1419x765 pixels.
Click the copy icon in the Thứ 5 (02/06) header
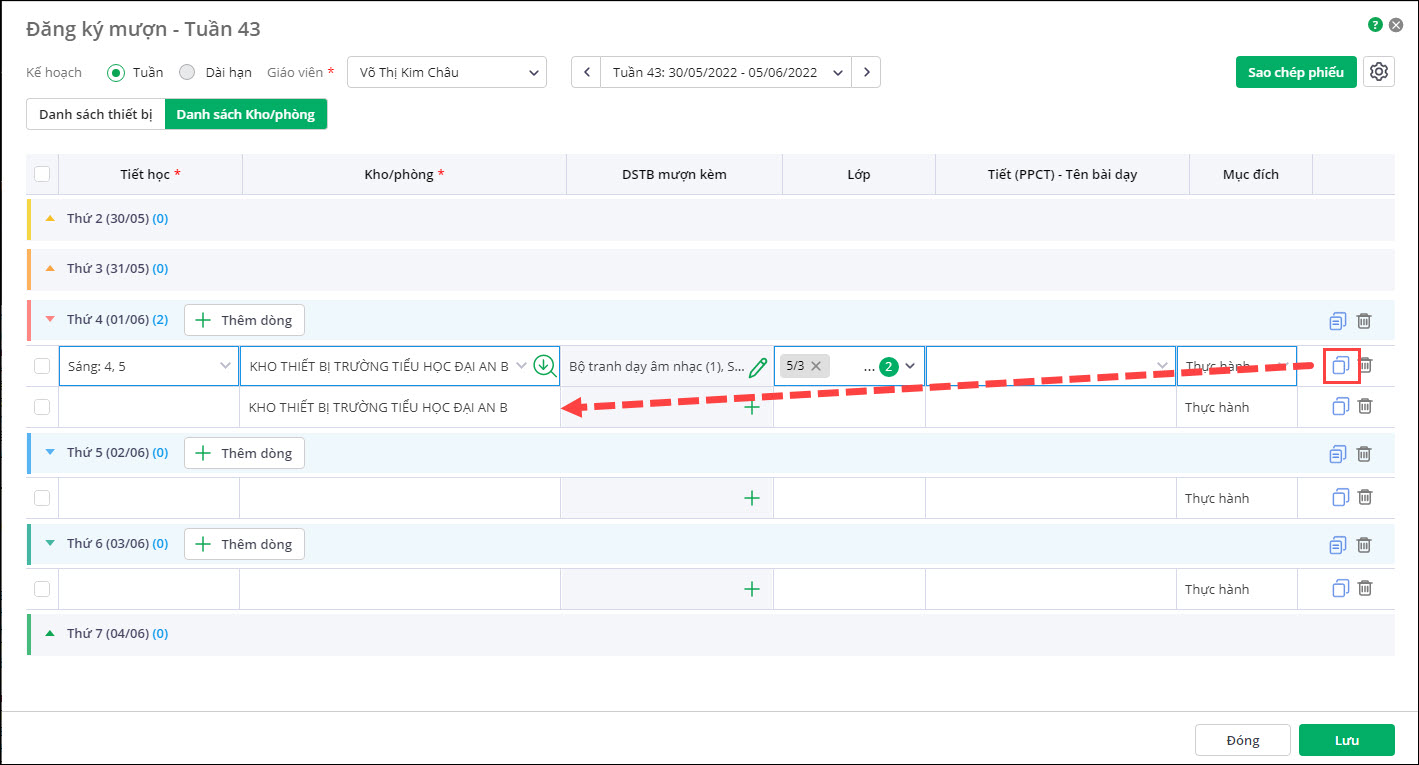[x=1338, y=454]
